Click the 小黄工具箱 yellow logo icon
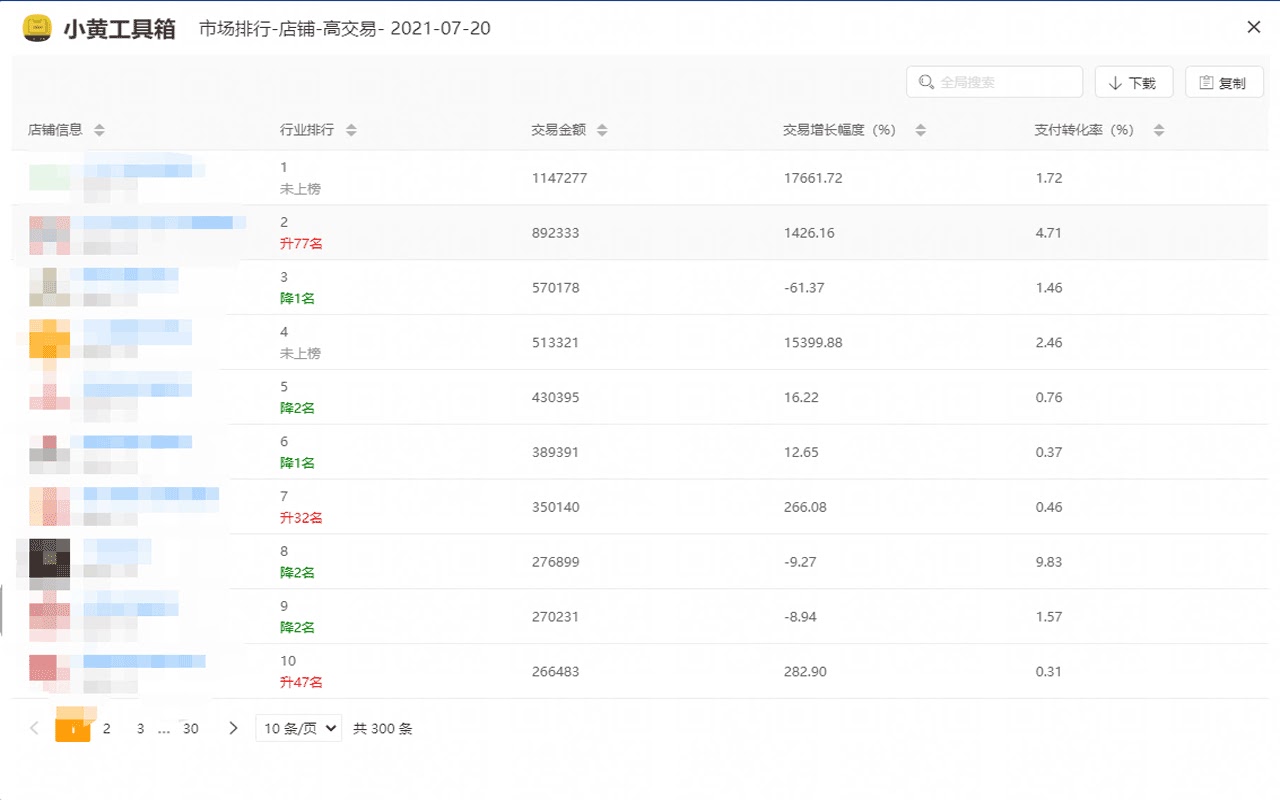 38,28
